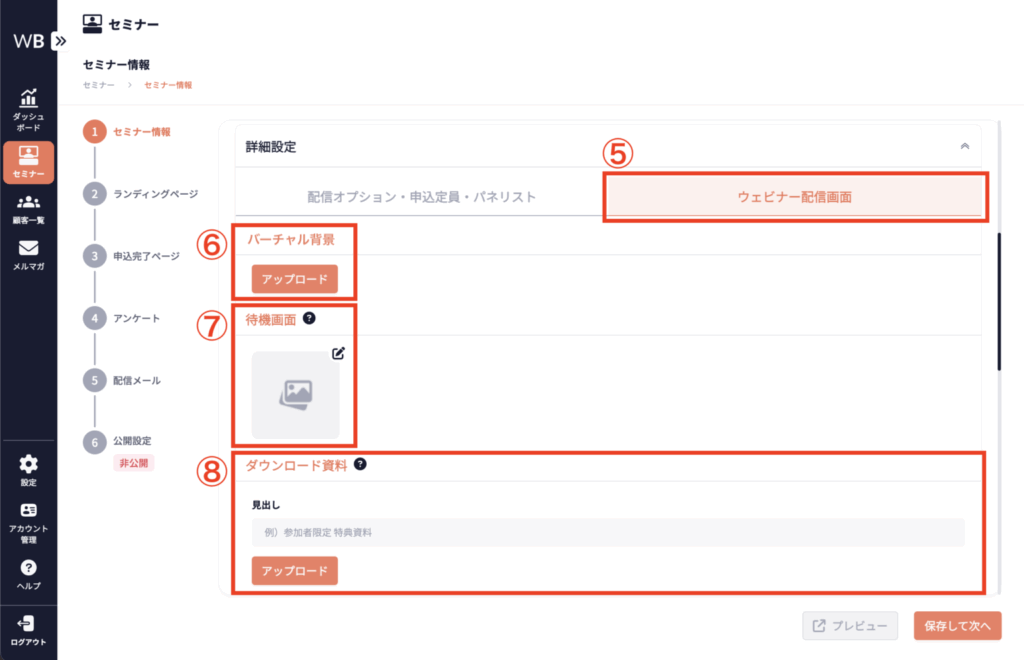Image resolution: width=1024 pixels, height=660 pixels.
Task: Open the Dashboard icon in sidebar
Action: (x=28, y=97)
